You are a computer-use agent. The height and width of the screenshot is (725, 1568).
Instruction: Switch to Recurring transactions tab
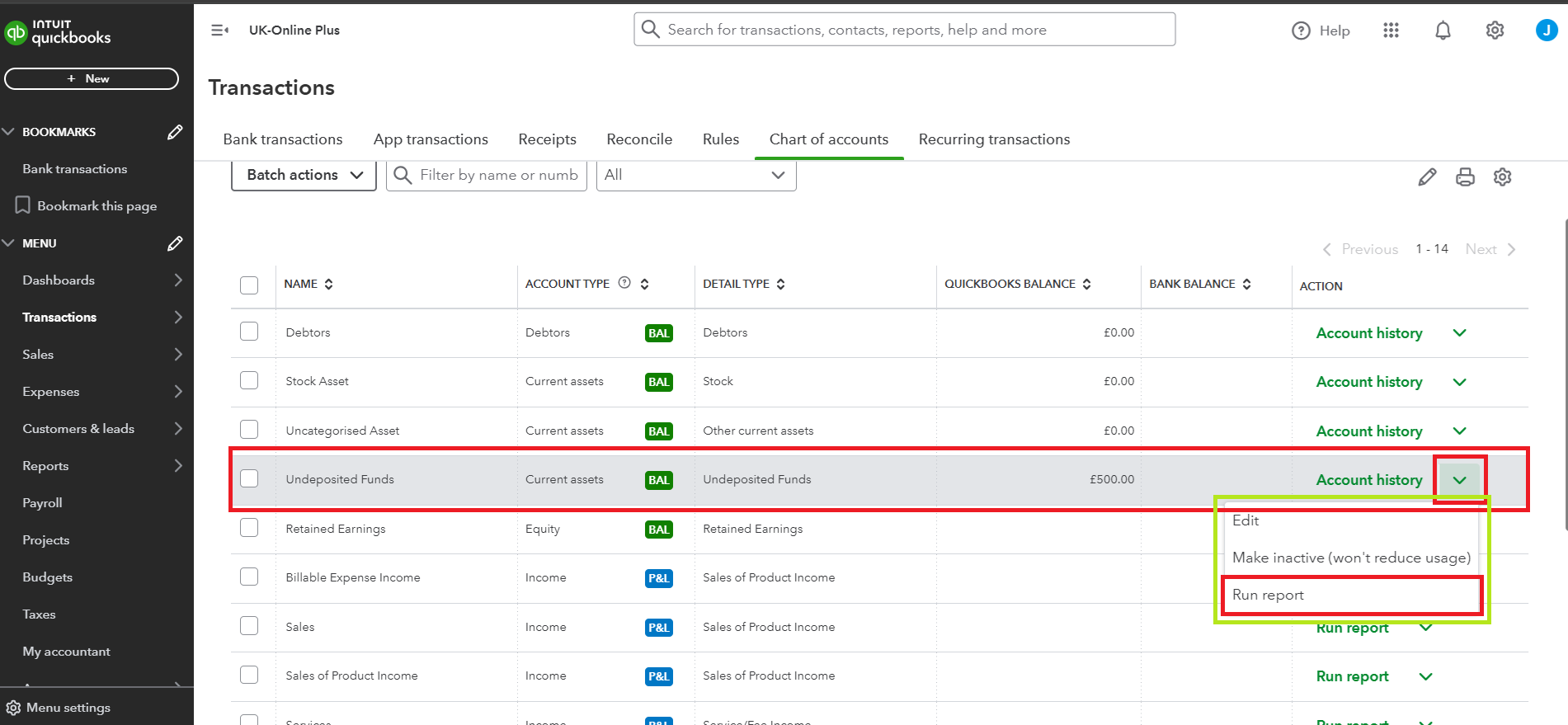click(994, 139)
